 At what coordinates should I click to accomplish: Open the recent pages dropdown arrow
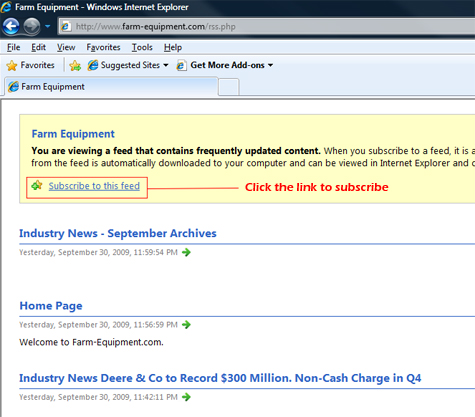click(x=47, y=26)
